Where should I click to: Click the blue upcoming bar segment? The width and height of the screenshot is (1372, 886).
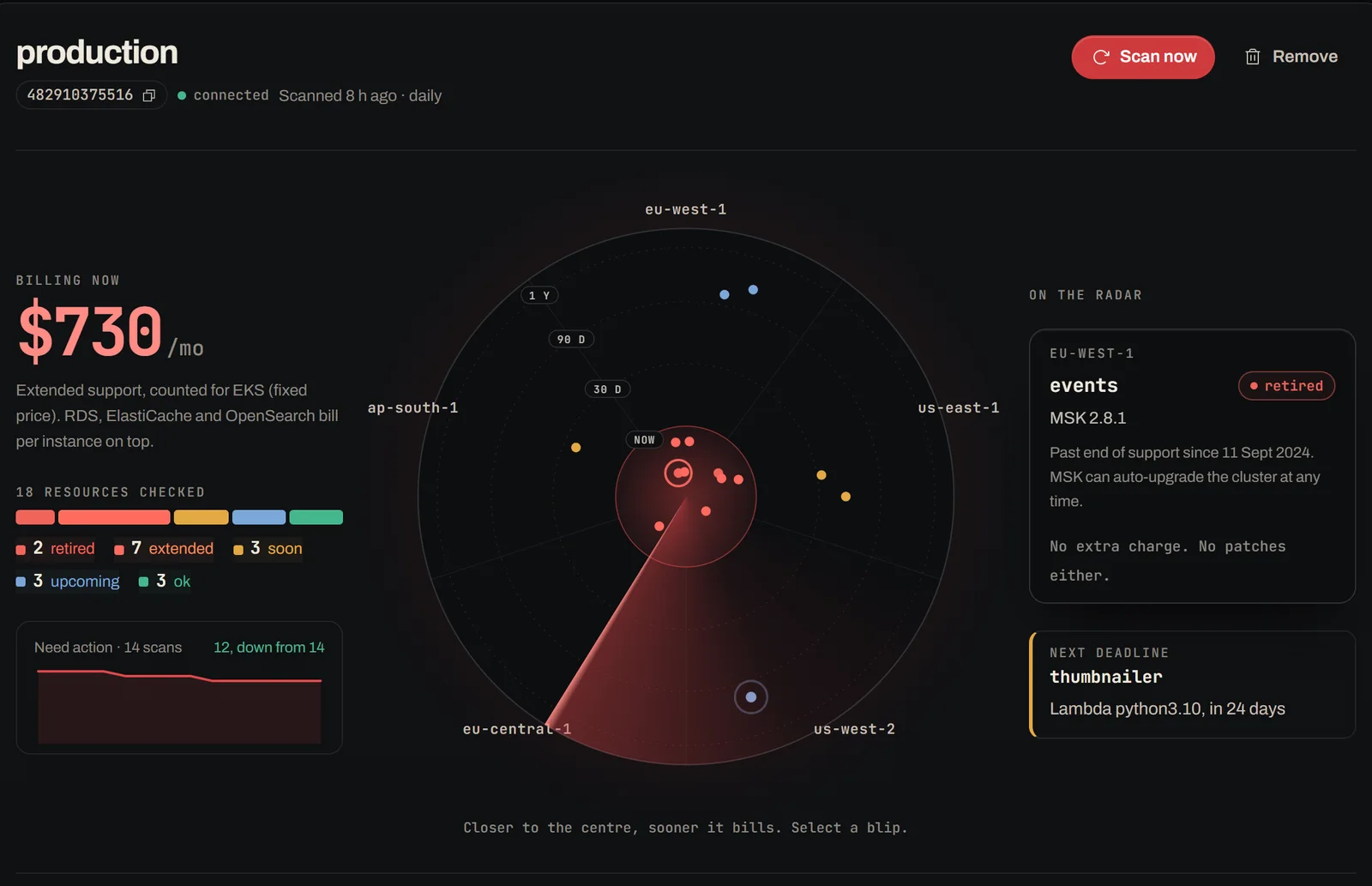point(259,517)
